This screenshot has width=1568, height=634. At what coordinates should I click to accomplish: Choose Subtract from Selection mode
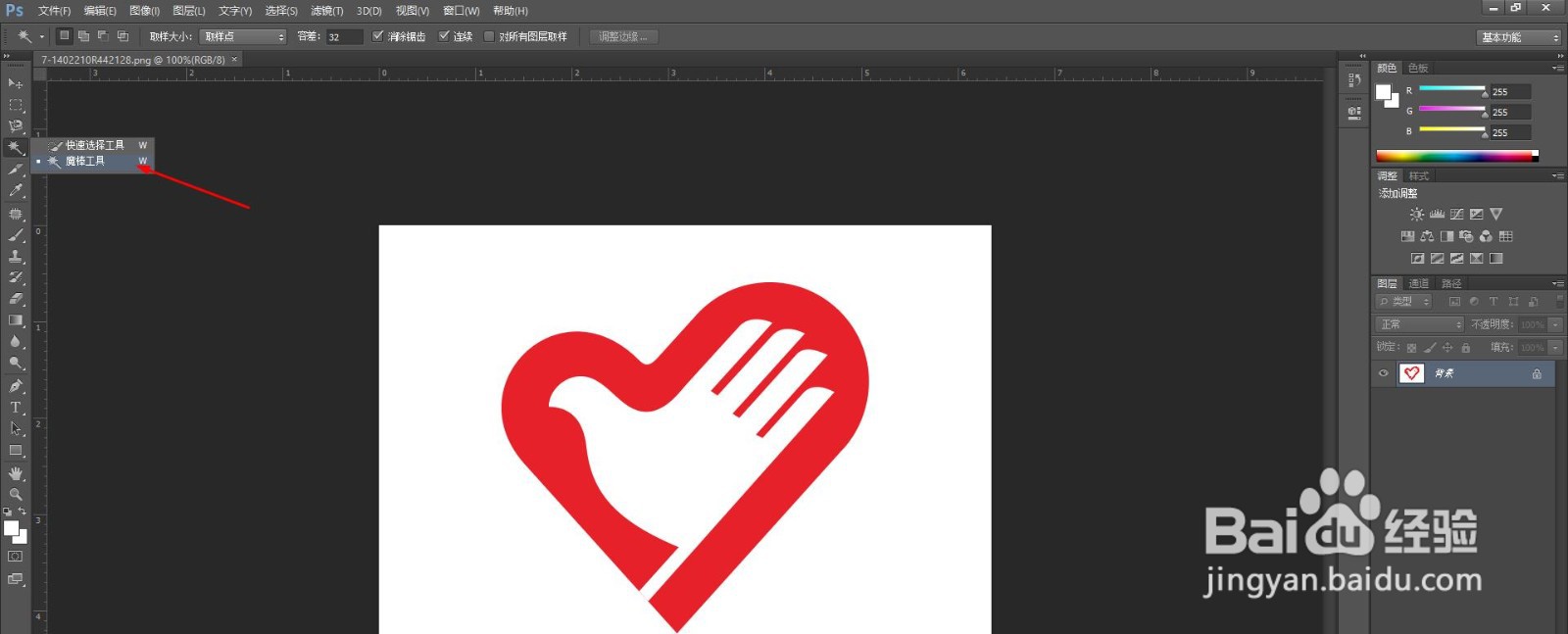103,36
